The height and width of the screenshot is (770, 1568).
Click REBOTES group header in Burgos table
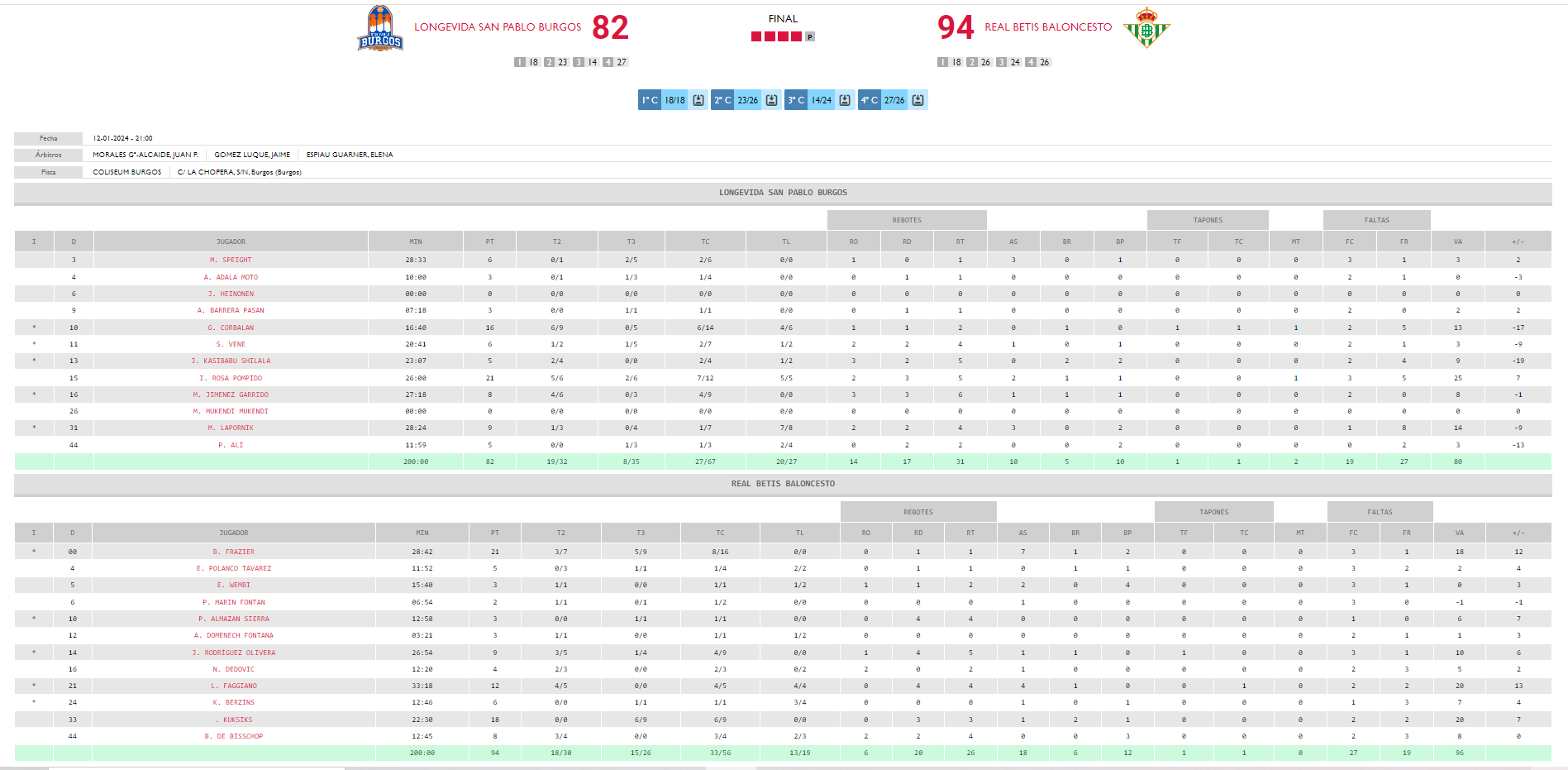pos(907,220)
